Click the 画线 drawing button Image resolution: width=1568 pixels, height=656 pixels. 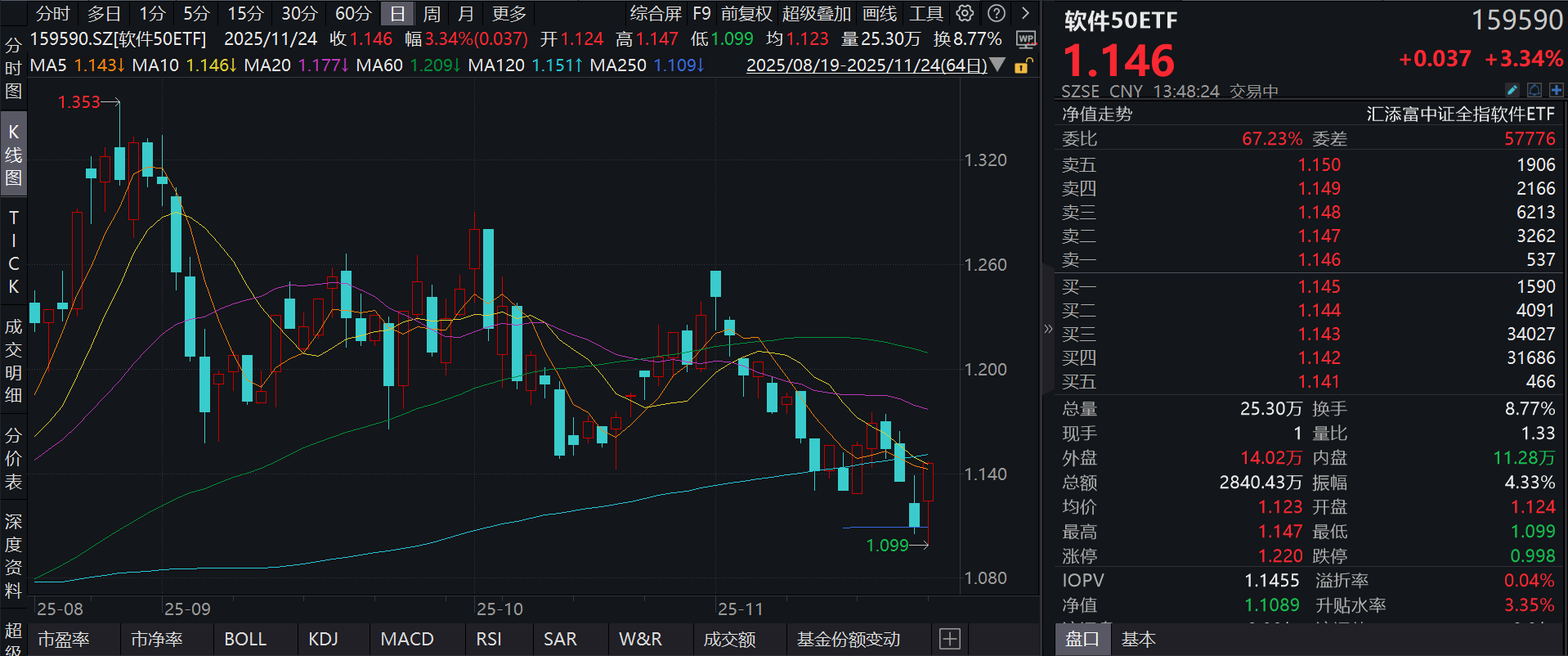tap(880, 14)
